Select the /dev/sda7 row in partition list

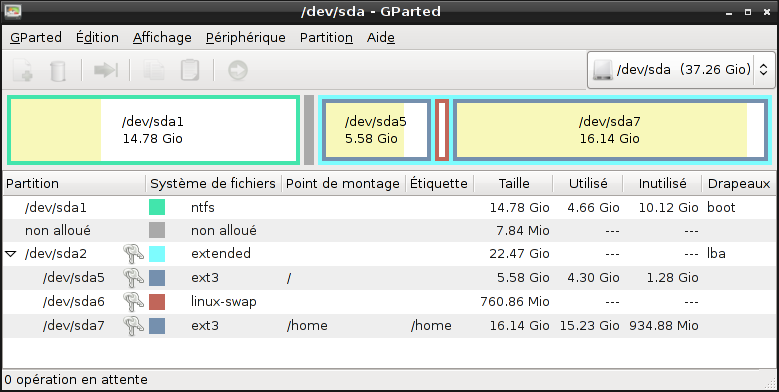(389, 325)
